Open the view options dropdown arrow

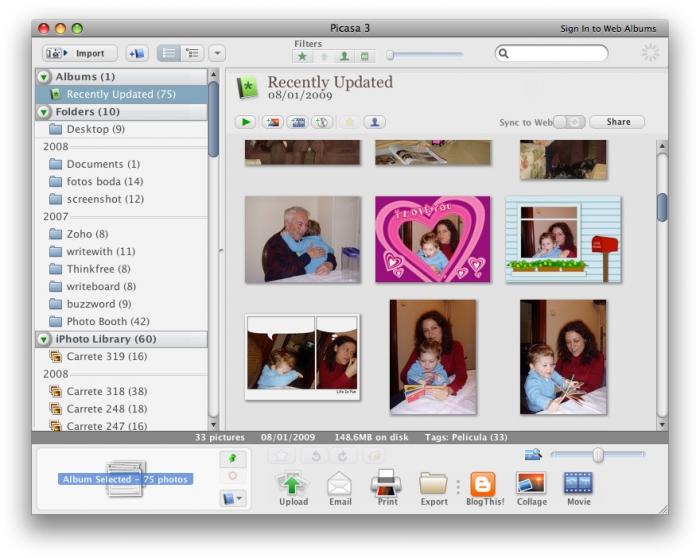217,53
